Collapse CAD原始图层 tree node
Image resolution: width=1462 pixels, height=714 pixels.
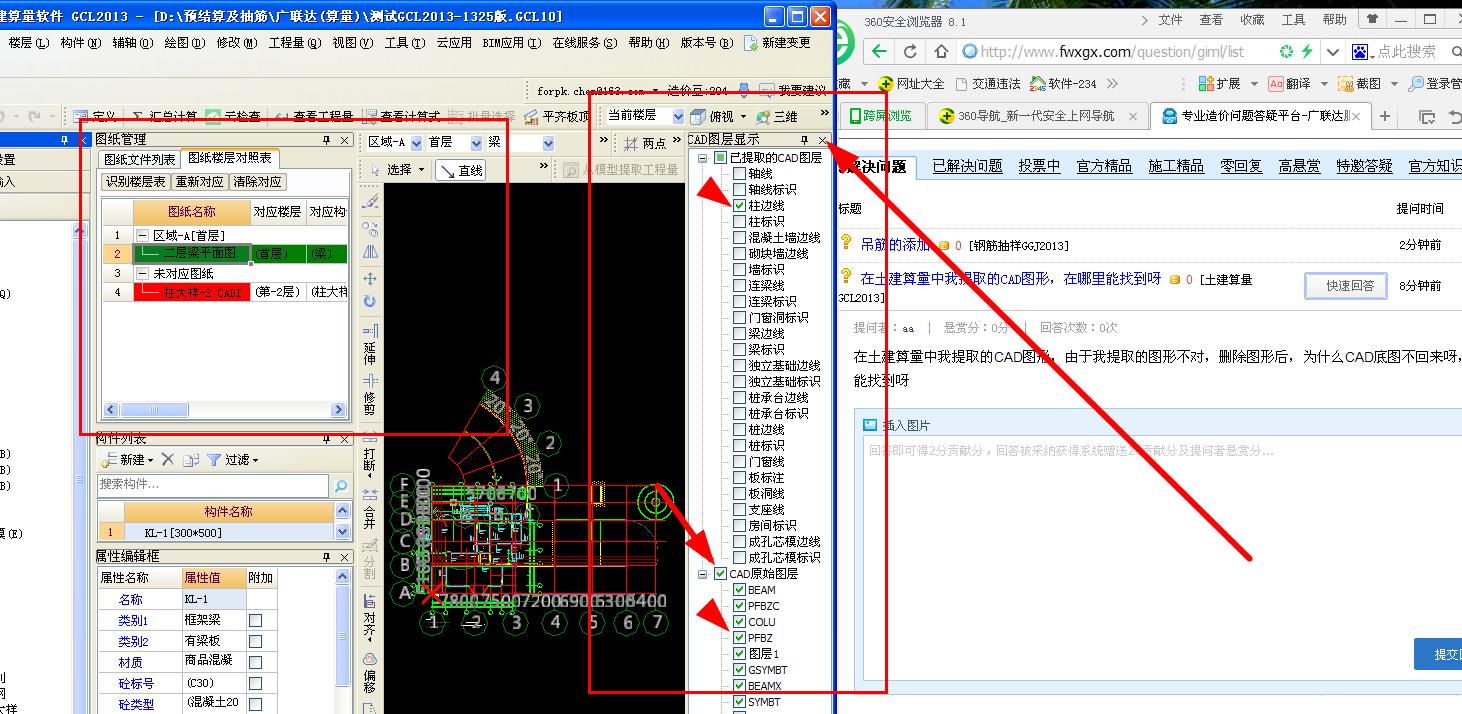click(x=703, y=574)
